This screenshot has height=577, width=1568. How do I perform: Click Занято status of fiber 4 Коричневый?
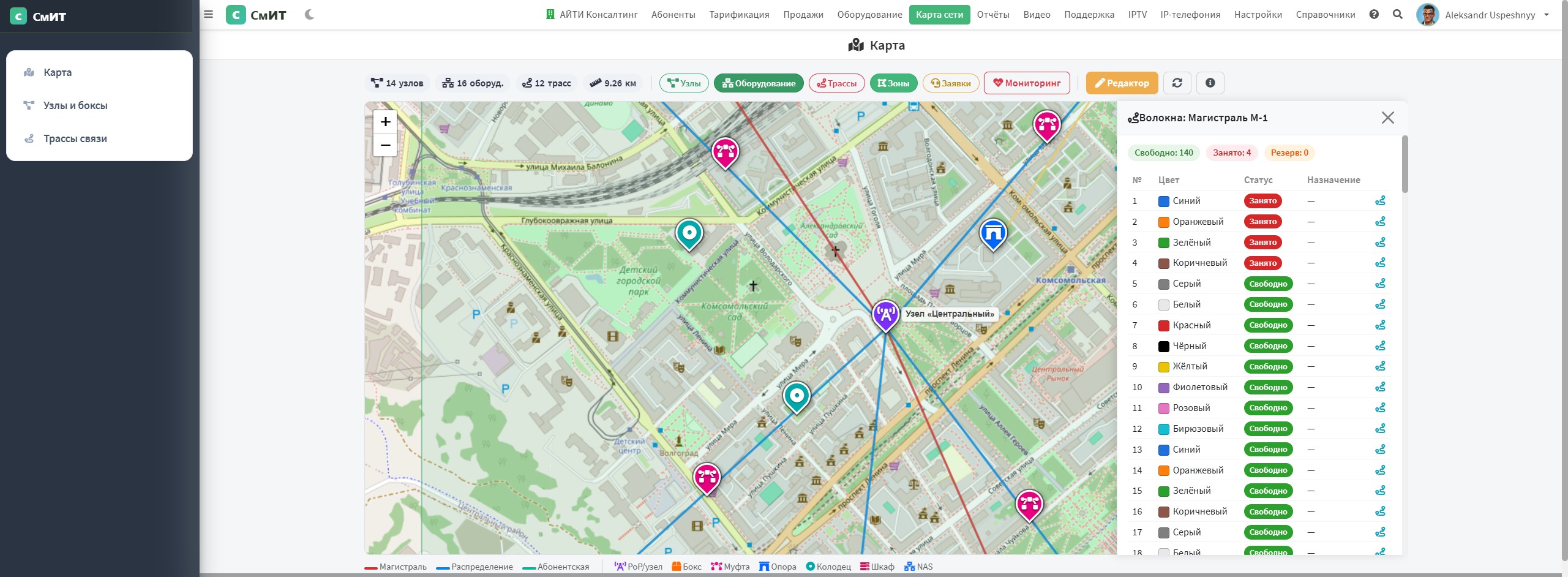point(1262,263)
